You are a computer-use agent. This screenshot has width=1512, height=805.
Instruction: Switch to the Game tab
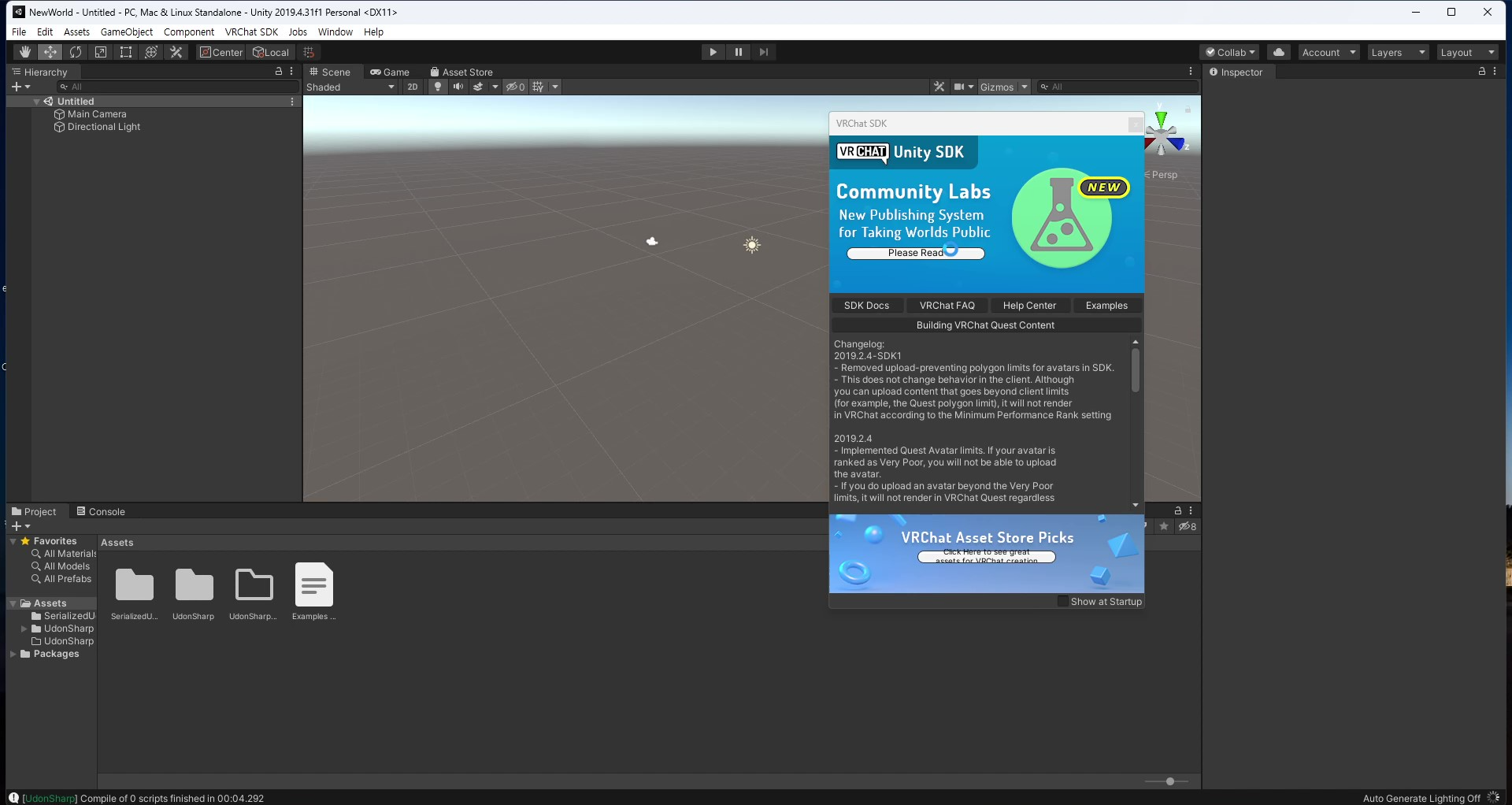[390, 72]
